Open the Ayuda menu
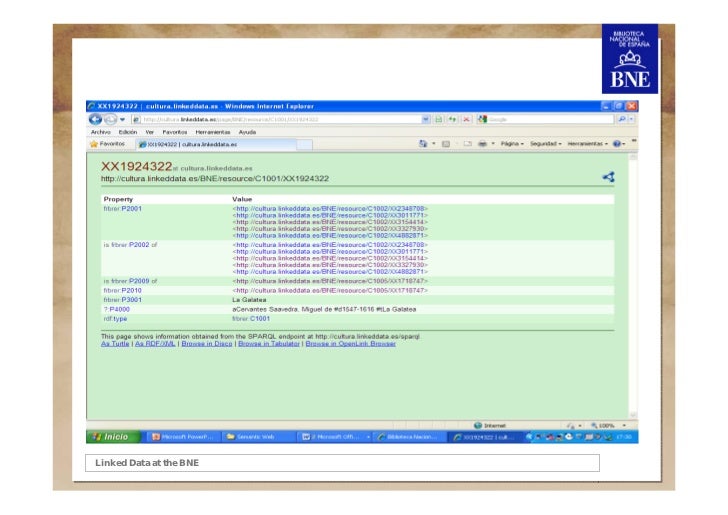The height and width of the screenshot is (515, 728). coord(247,132)
